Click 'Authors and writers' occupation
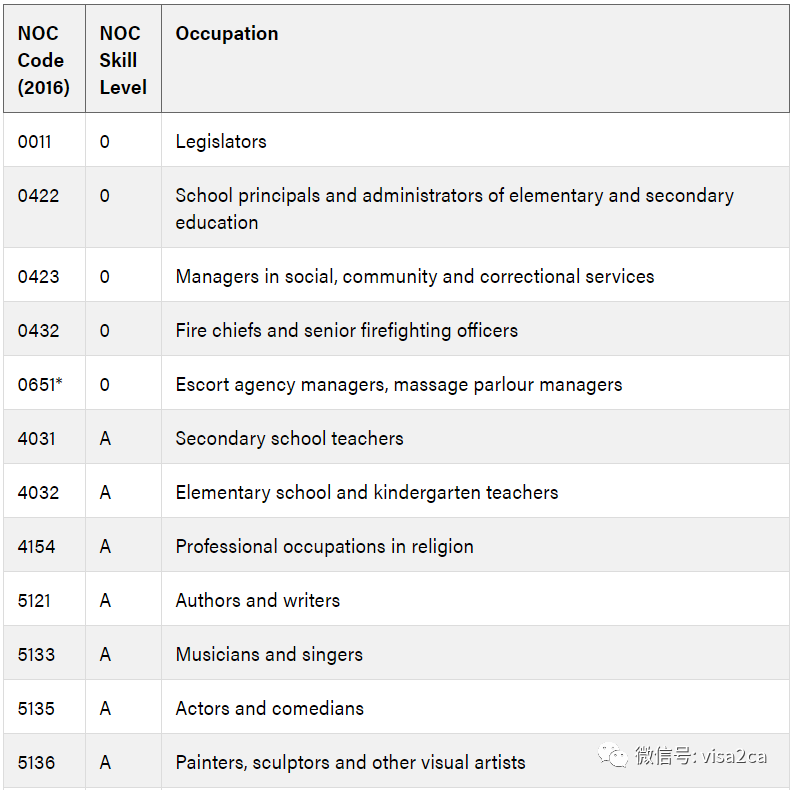The height and width of the screenshot is (790, 793). [257, 601]
